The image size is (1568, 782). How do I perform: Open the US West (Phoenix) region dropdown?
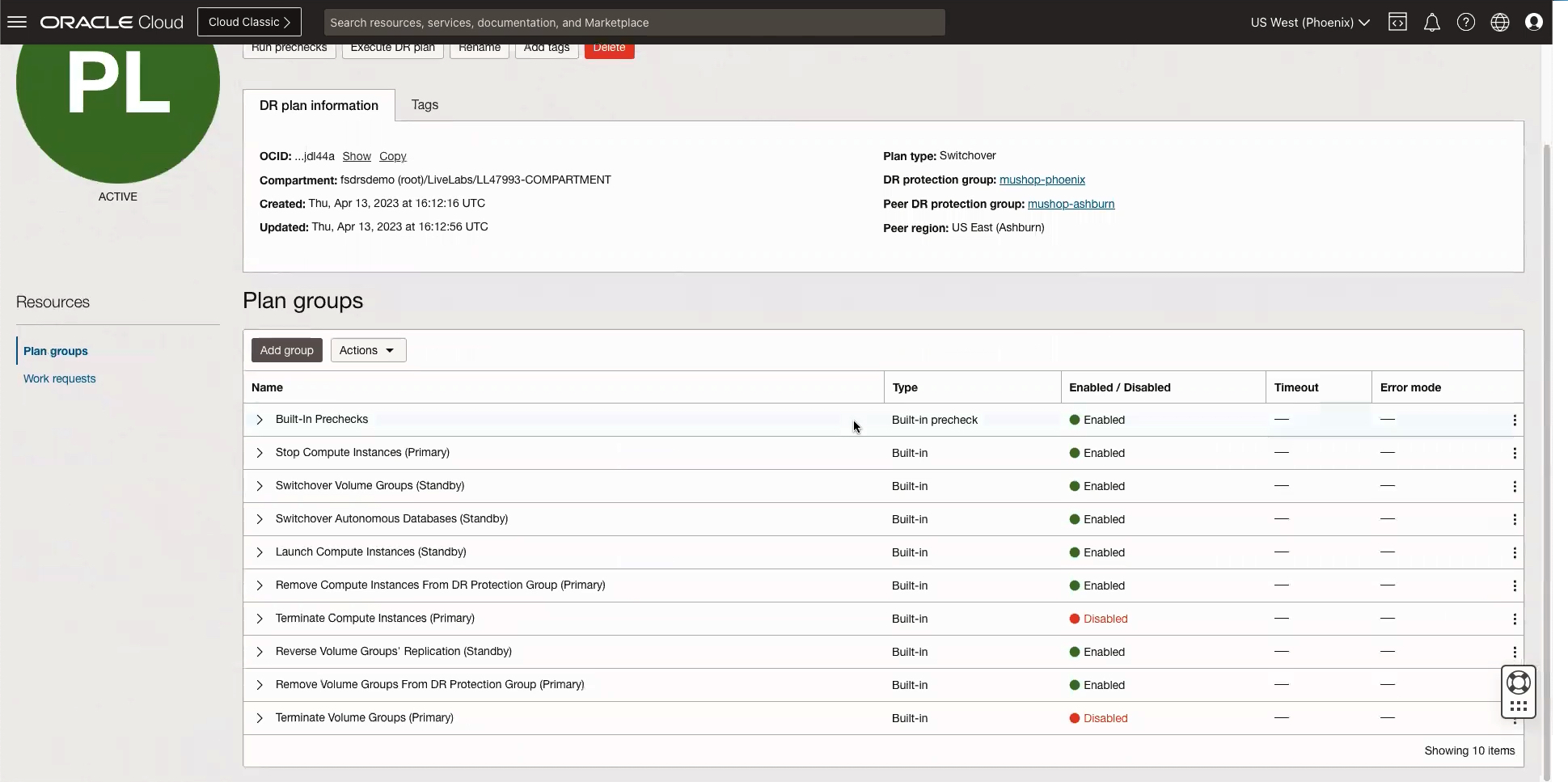coord(1308,22)
